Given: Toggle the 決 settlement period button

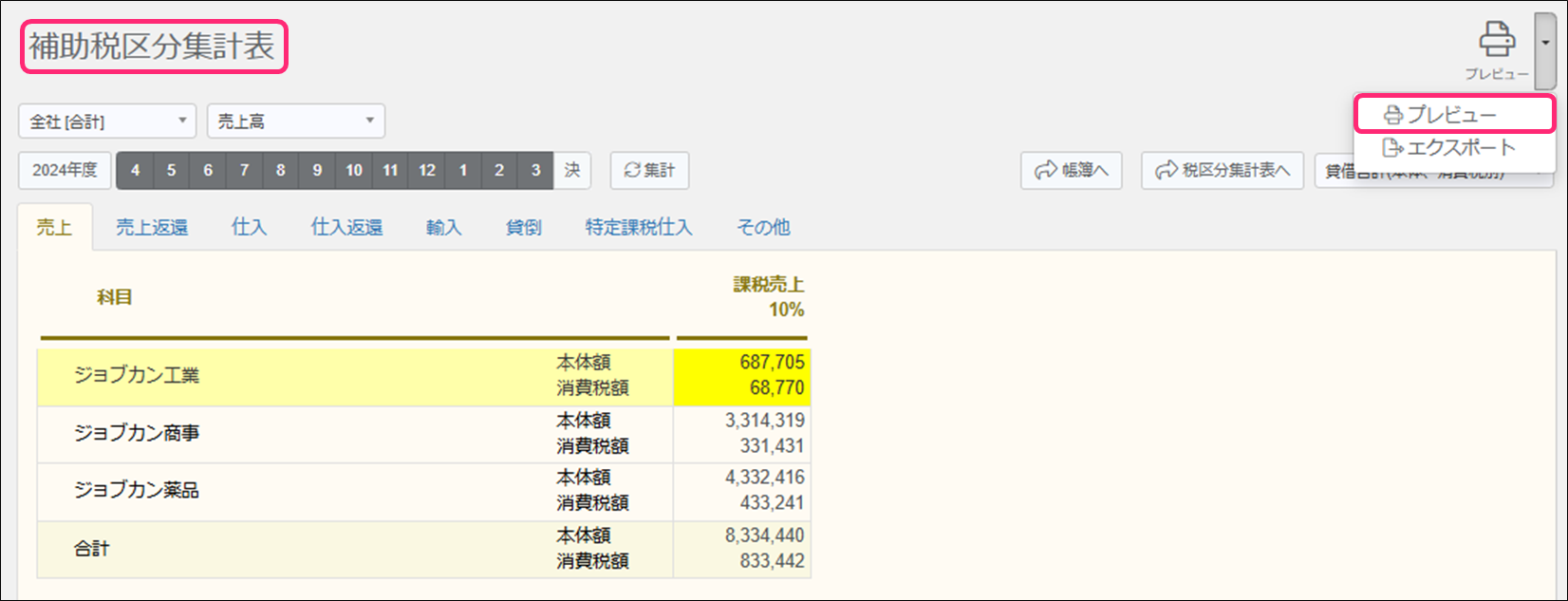Looking at the screenshot, I should (572, 170).
